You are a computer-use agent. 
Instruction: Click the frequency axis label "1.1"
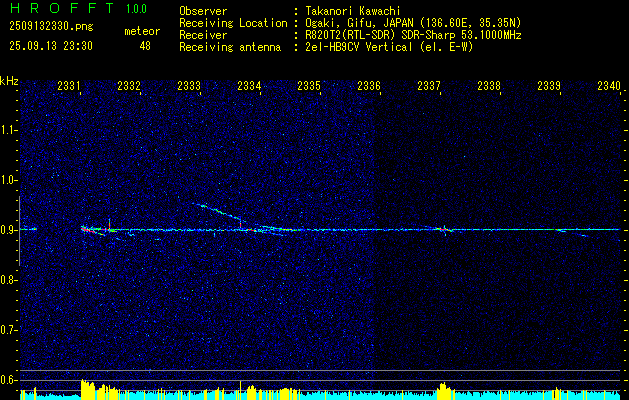(7, 130)
